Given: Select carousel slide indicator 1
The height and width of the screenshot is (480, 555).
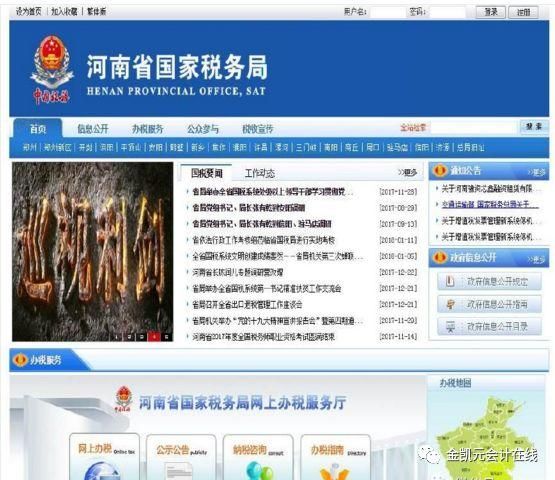Looking at the screenshot, I should coord(117,337).
